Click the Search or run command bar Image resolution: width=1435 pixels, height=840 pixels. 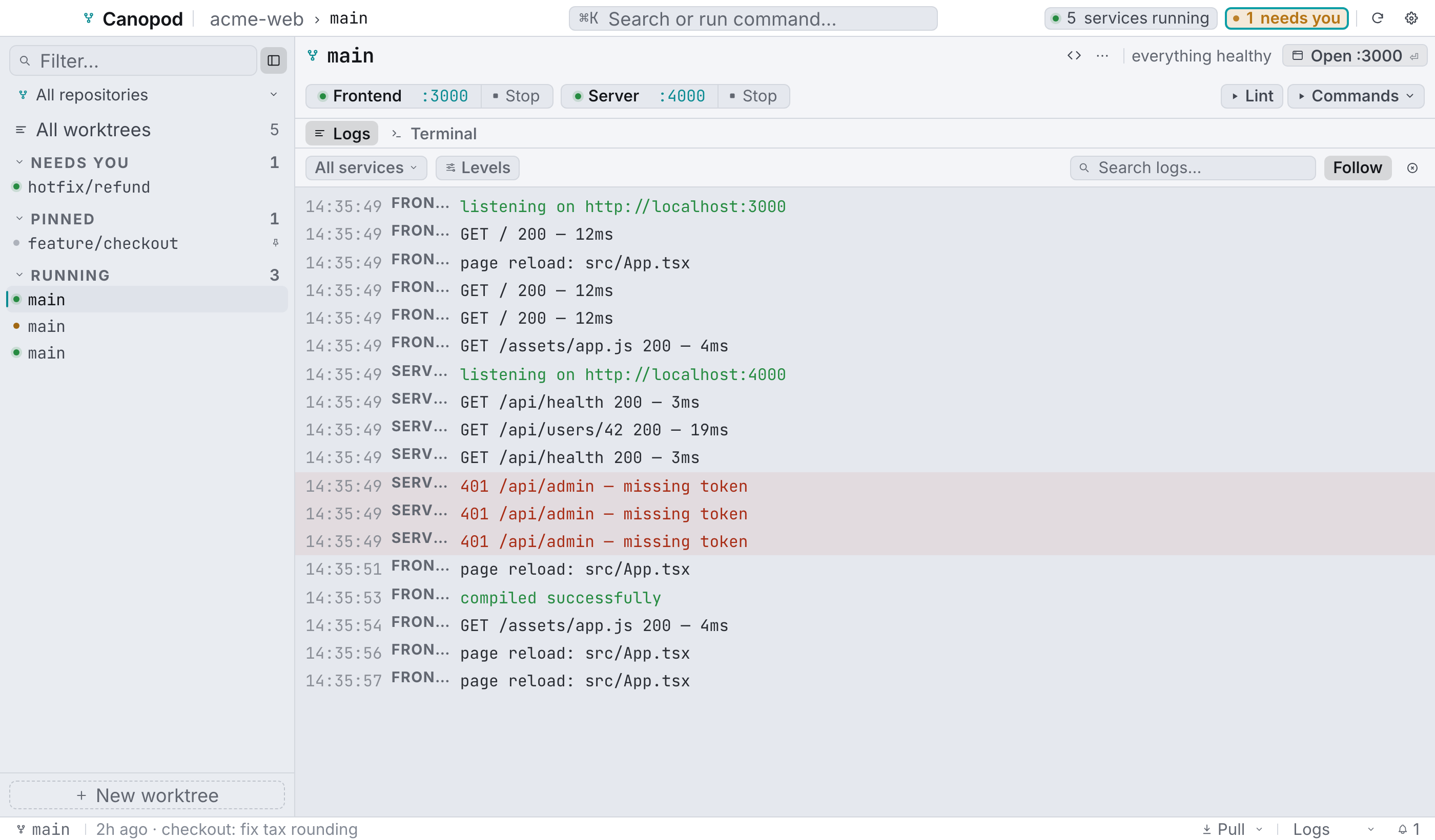coord(753,18)
